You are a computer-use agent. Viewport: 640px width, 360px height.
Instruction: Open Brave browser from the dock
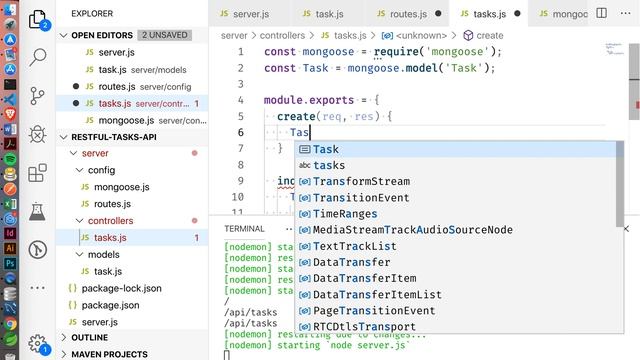pos(10,114)
